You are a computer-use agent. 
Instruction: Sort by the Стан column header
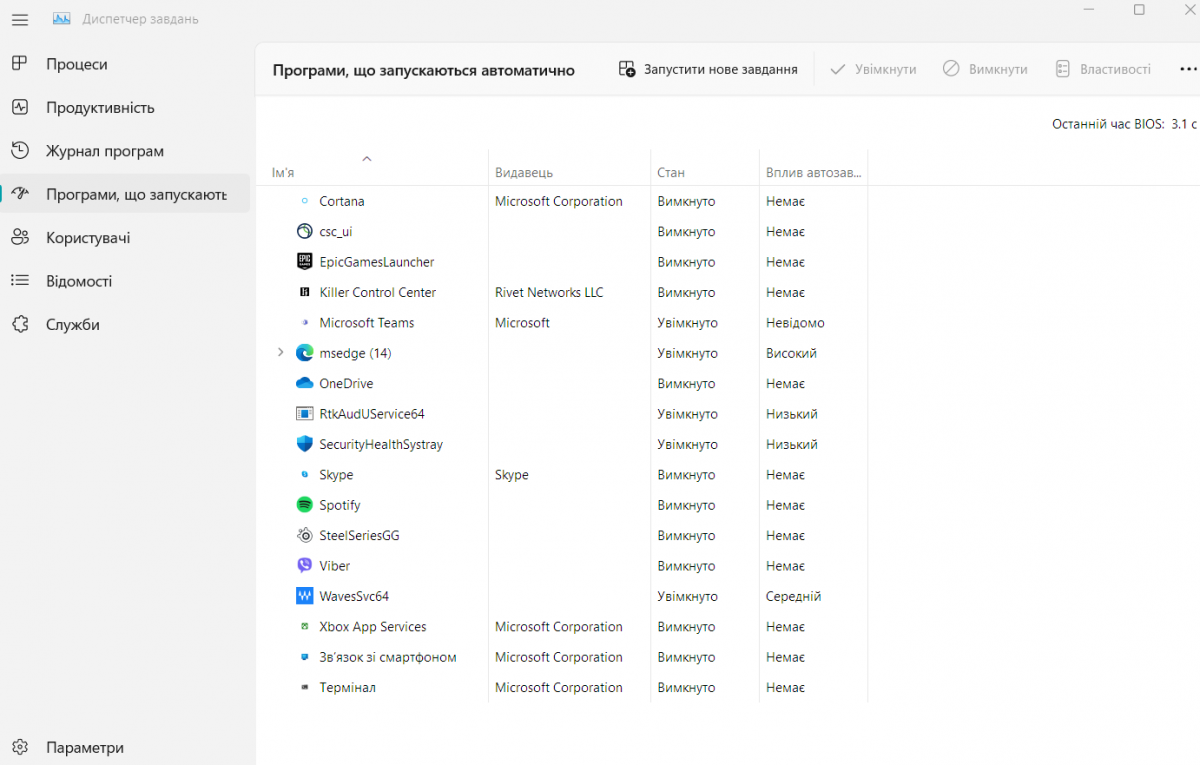point(671,173)
